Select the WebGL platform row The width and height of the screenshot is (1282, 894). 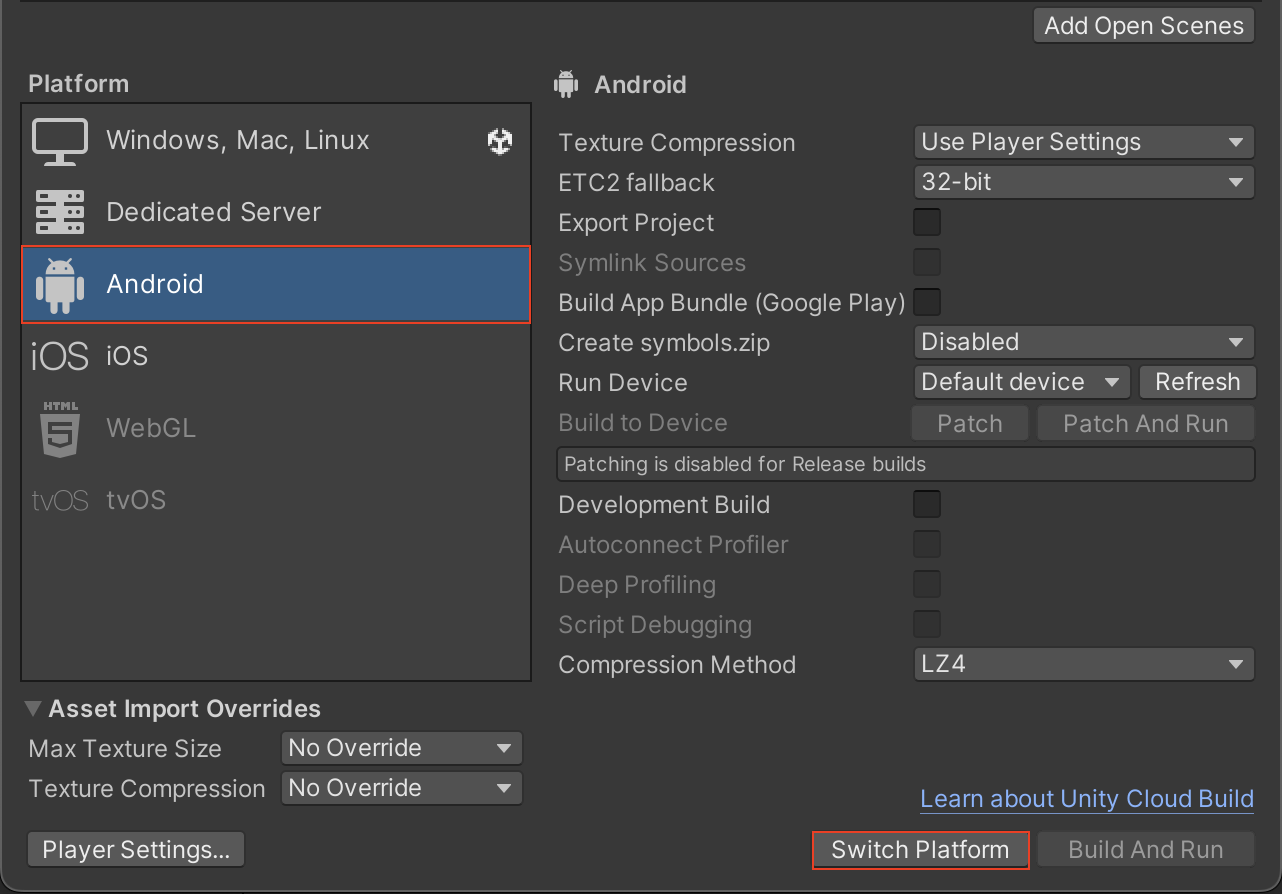click(276, 428)
